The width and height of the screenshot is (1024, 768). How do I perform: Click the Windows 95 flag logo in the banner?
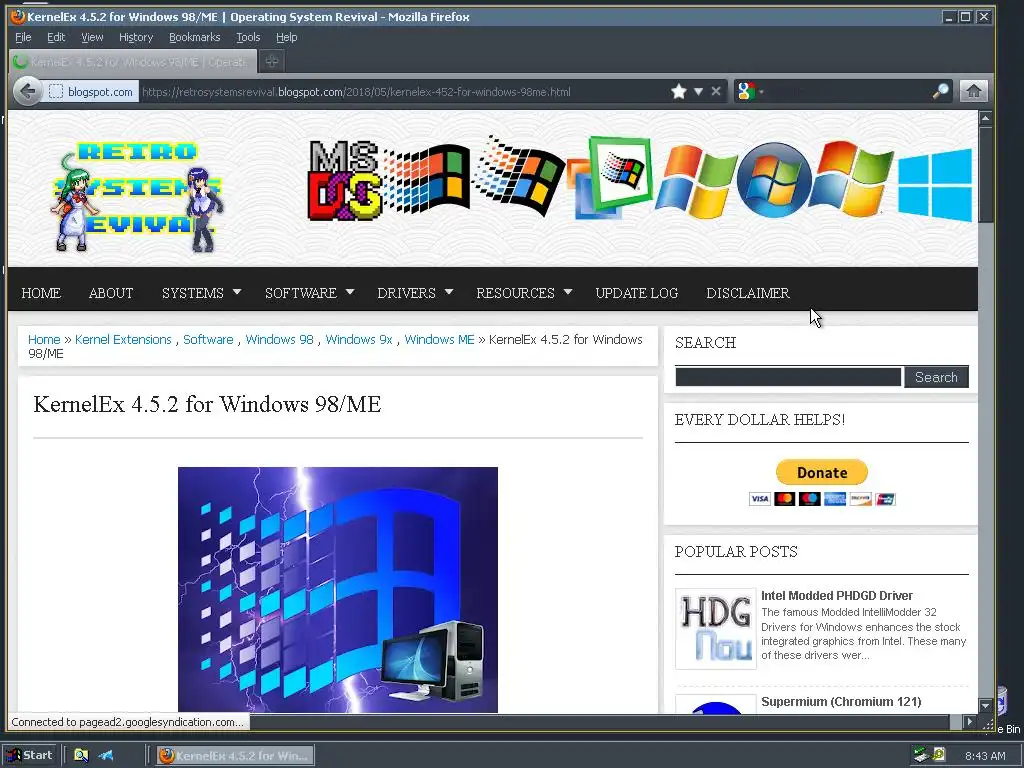pos(519,176)
